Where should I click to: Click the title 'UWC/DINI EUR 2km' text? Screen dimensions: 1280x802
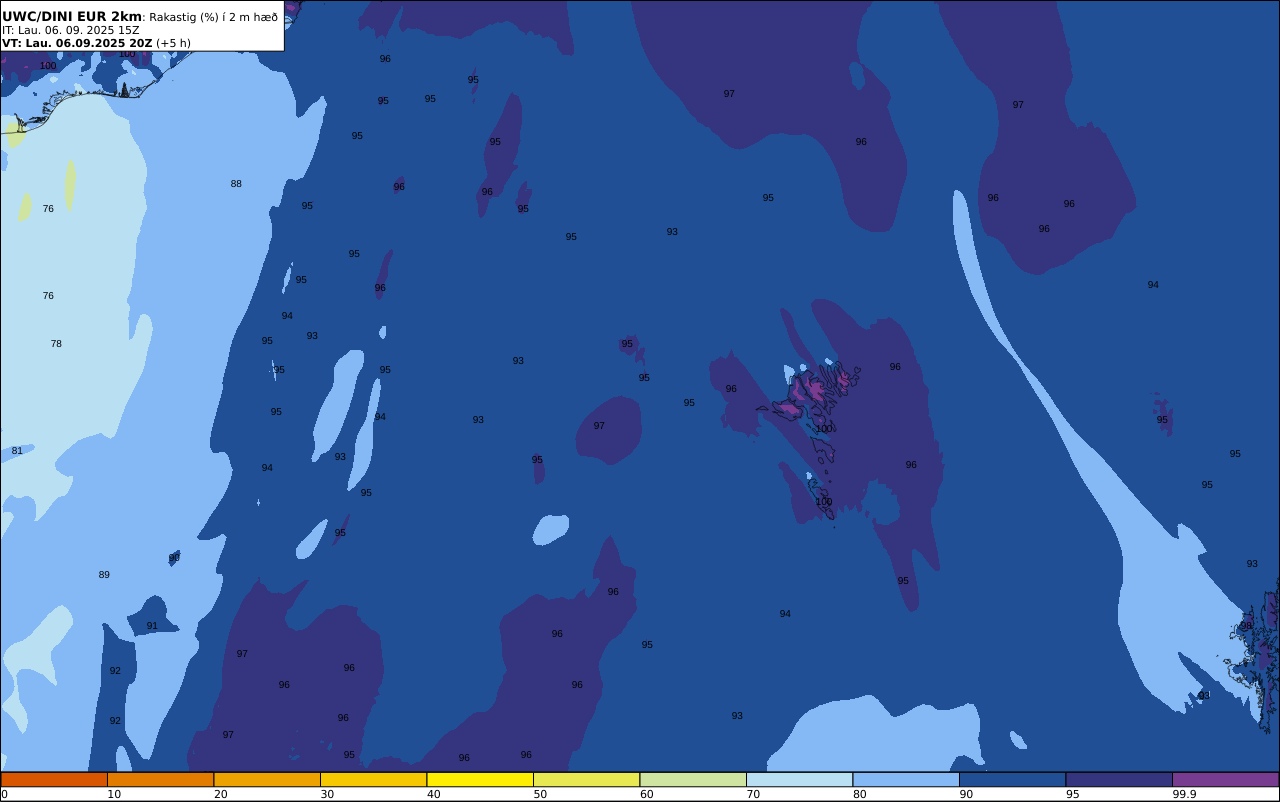click(x=72, y=17)
